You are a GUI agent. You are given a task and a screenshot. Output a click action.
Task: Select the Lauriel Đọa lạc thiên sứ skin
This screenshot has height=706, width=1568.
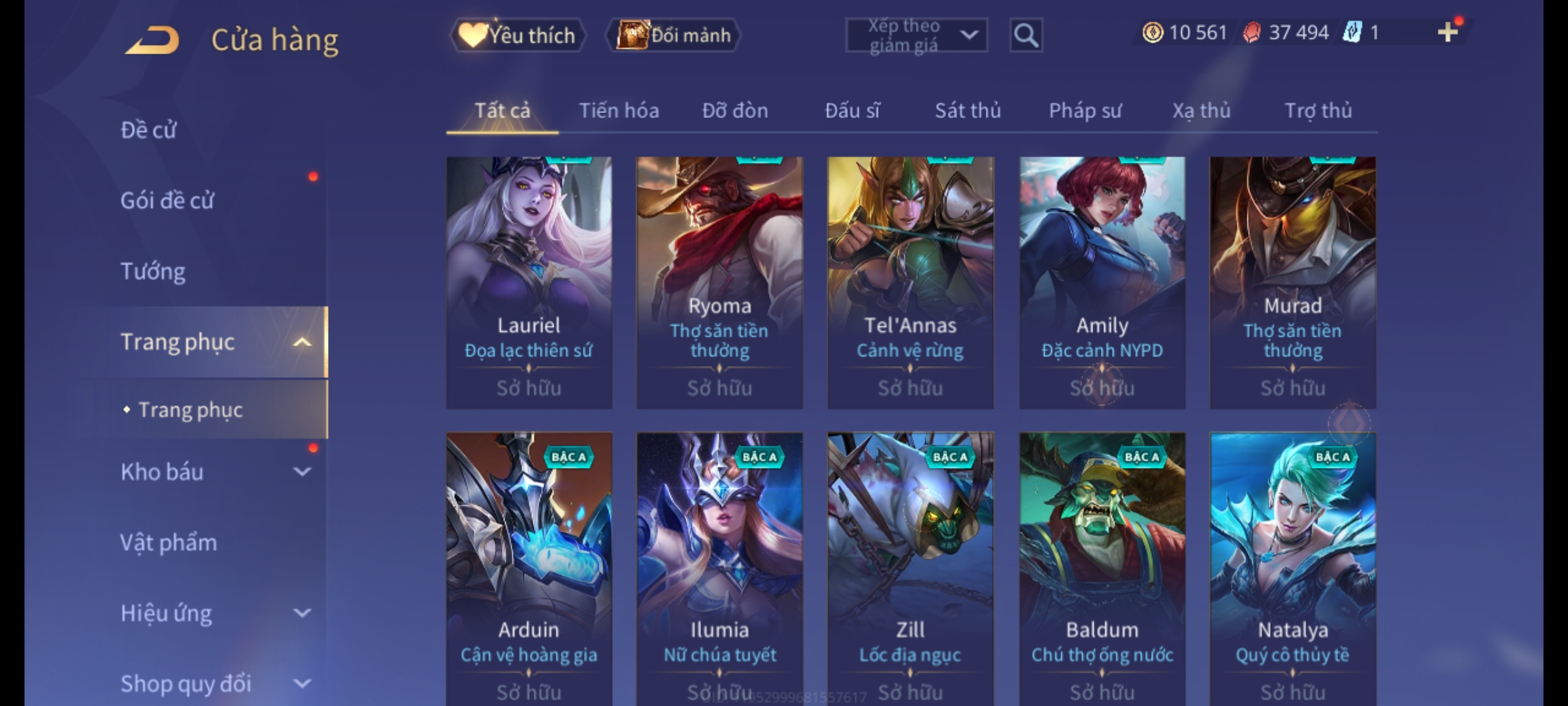point(529,282)
